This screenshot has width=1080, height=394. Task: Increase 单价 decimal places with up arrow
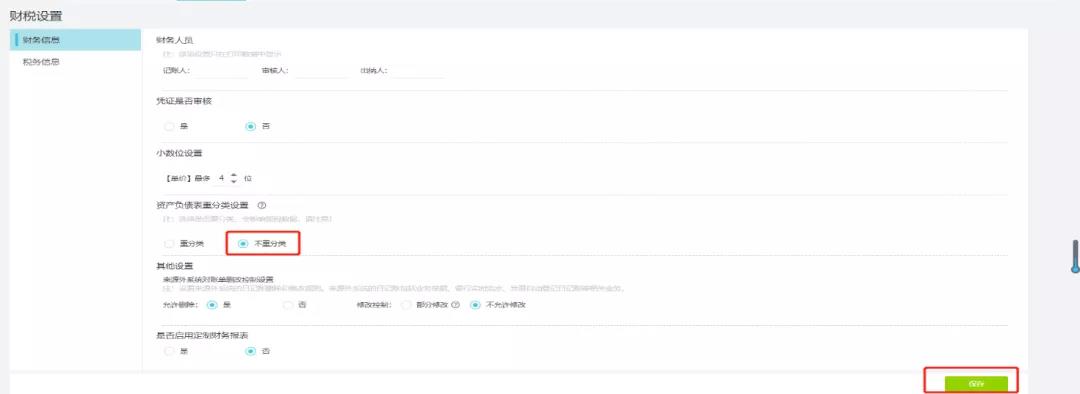(x=233, y=175)
